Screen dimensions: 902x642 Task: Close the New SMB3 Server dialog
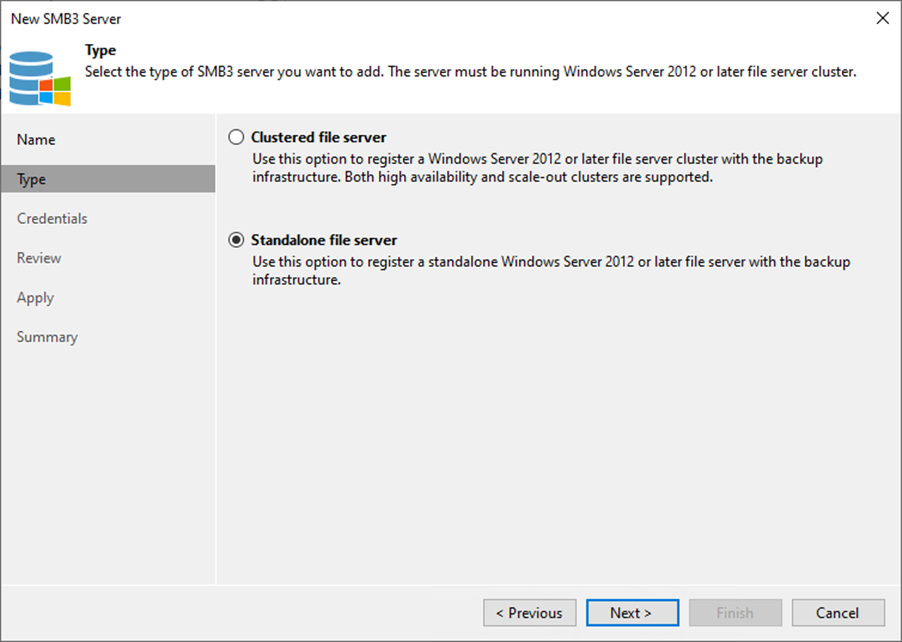point(882,19)
